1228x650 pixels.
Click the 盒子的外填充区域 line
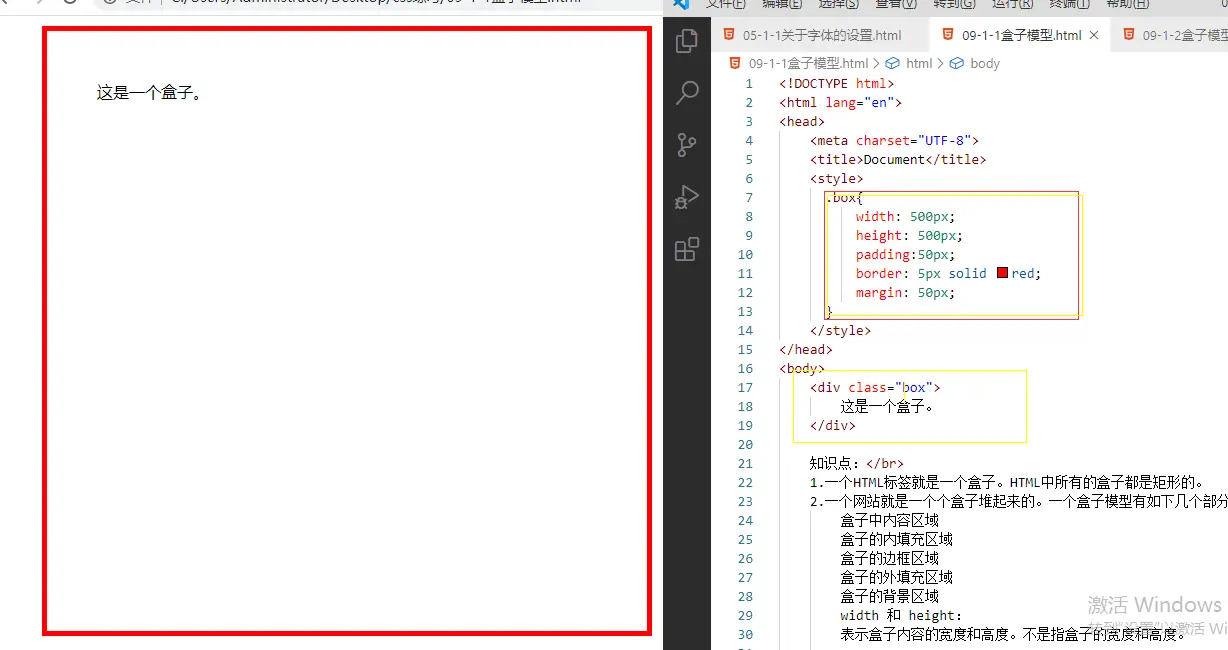(x=897, y=577)
